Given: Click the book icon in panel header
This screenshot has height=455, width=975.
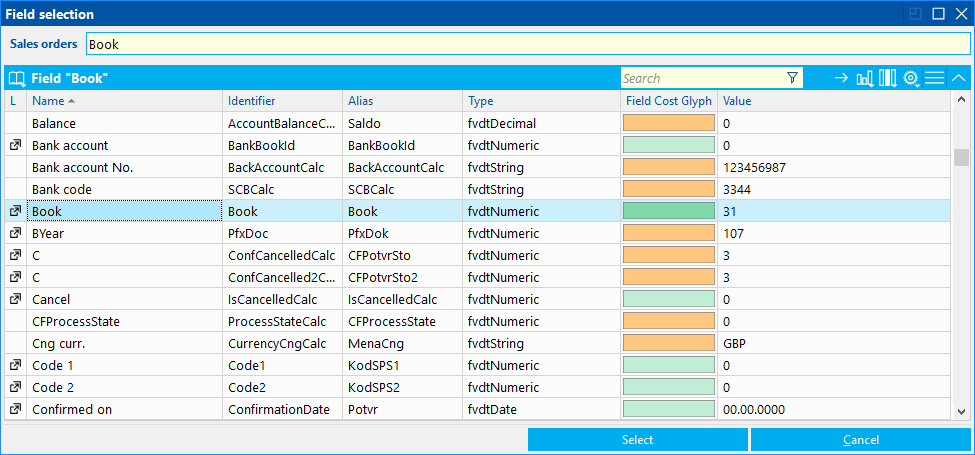Looking at the screenshot, I should click(x=16, y=78).
